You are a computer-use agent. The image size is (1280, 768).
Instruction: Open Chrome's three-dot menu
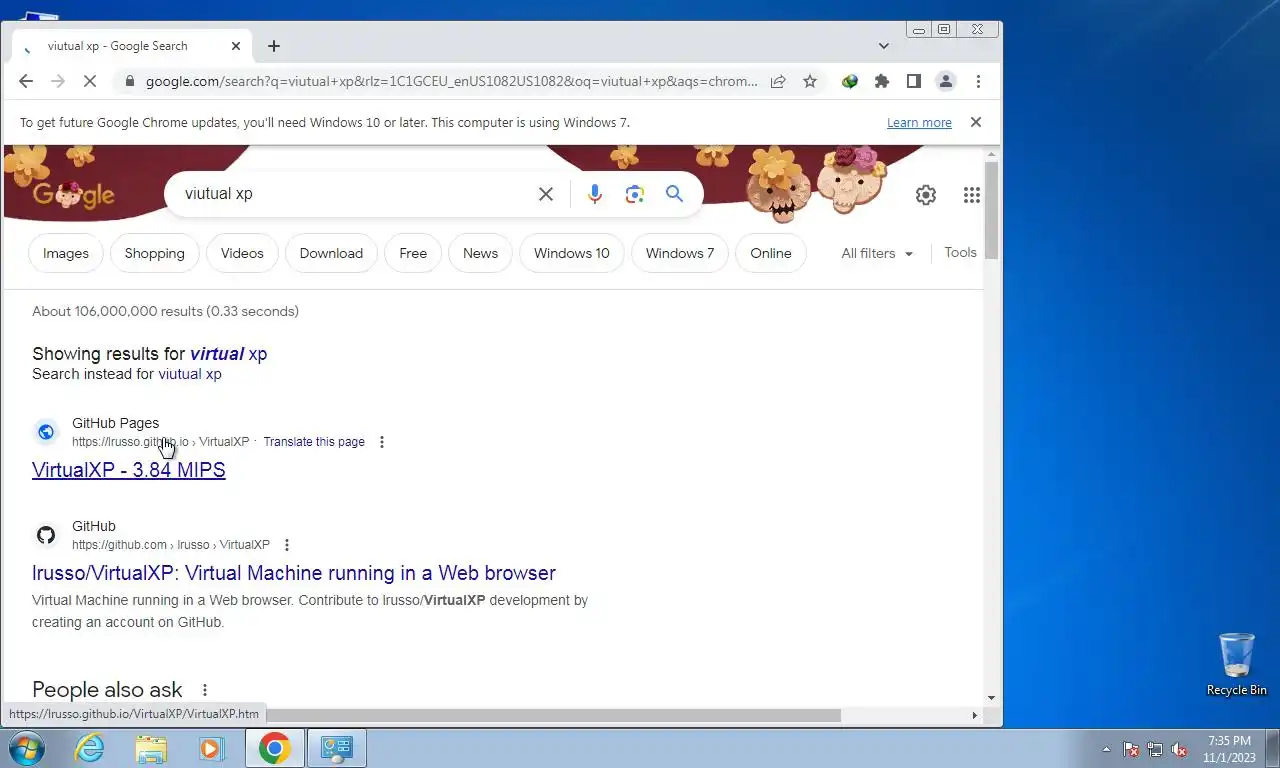click(x=978, y=82)
